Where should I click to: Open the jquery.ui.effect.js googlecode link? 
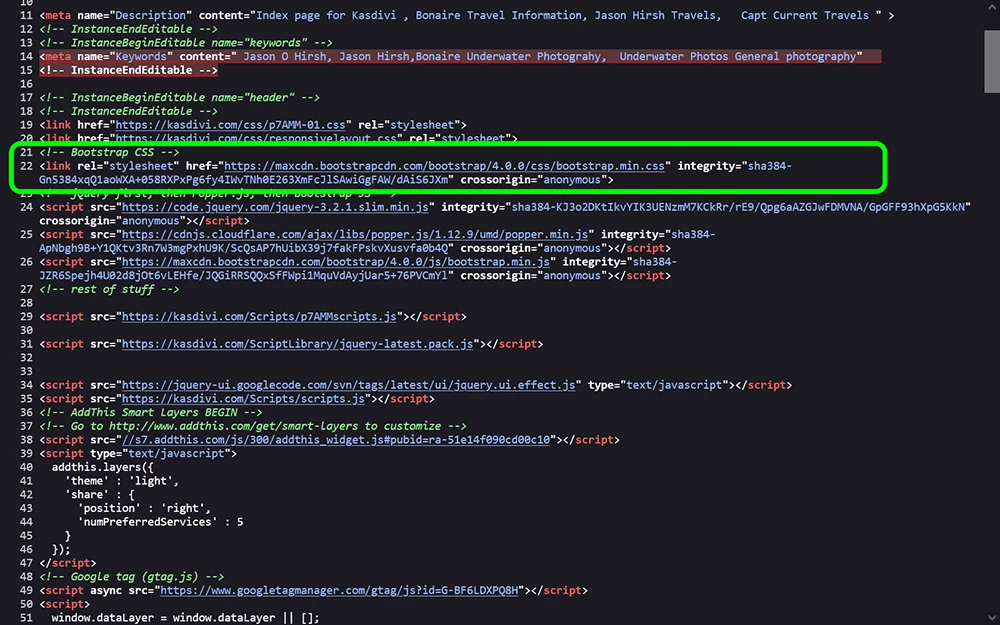point(348,385)
